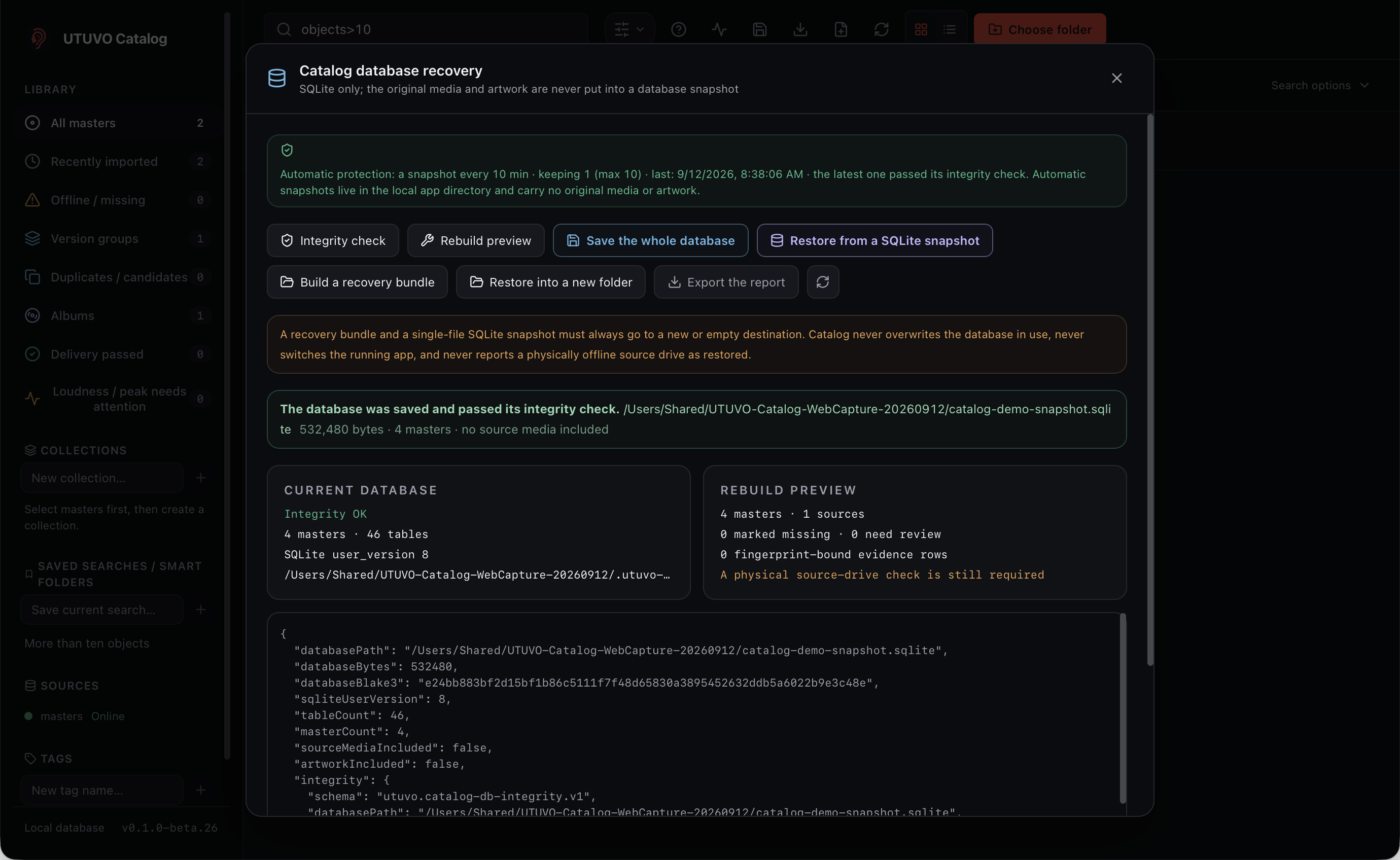Click the refresh icon in top toolbar
This screenshot has width=1400, height=860.
881,29
